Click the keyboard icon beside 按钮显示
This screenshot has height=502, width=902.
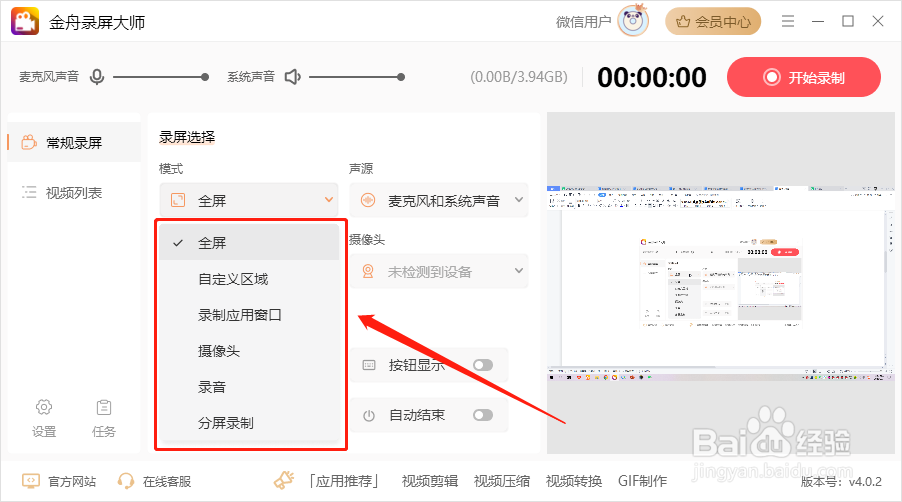[x=369, y=365]
